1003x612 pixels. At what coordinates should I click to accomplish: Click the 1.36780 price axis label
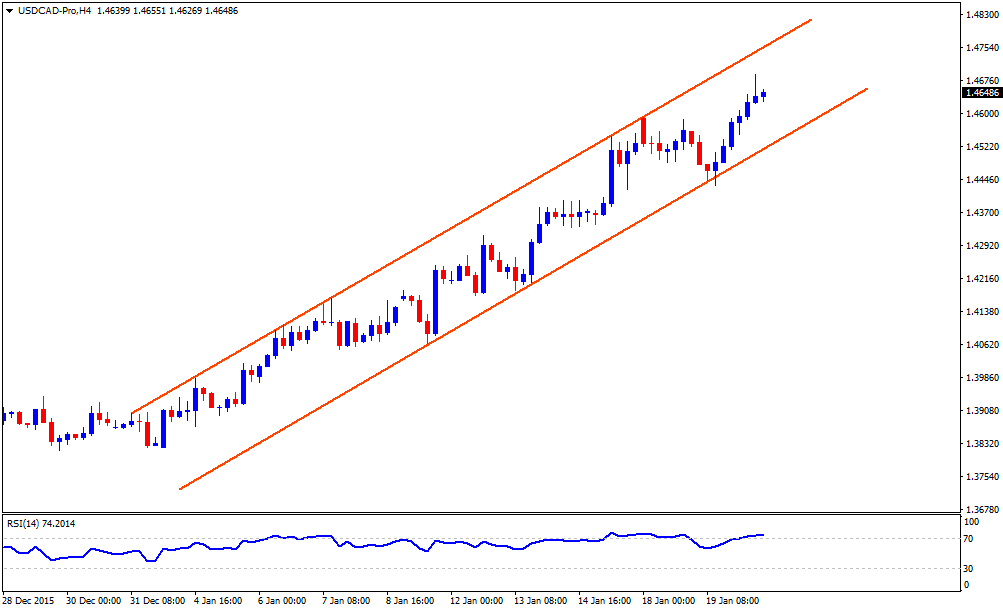pyautogui.click(x=982, y=510)
